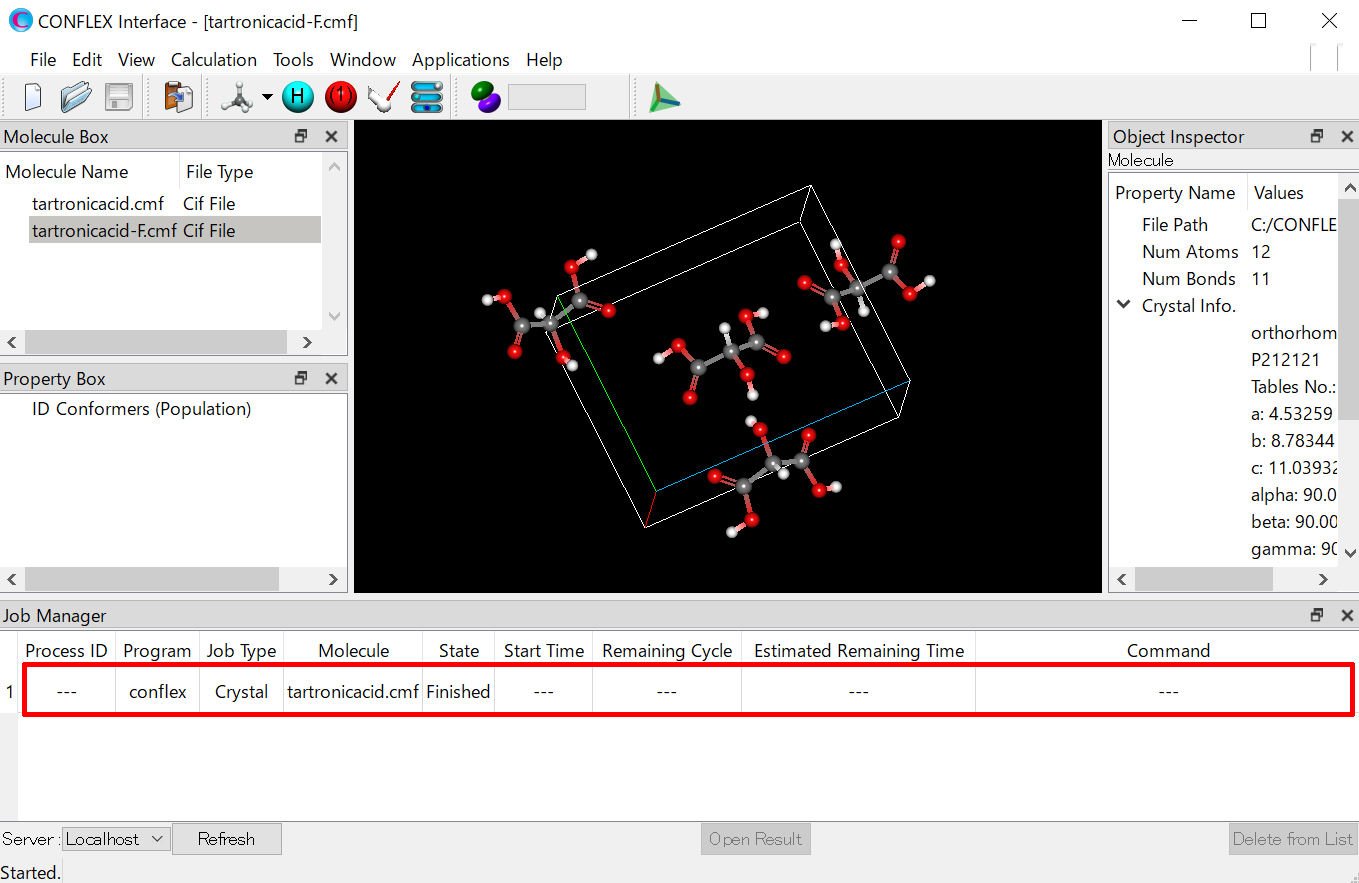Toggle the cyan H hydrogen icon
The image size is (1359, 883).
coord(298,97)
